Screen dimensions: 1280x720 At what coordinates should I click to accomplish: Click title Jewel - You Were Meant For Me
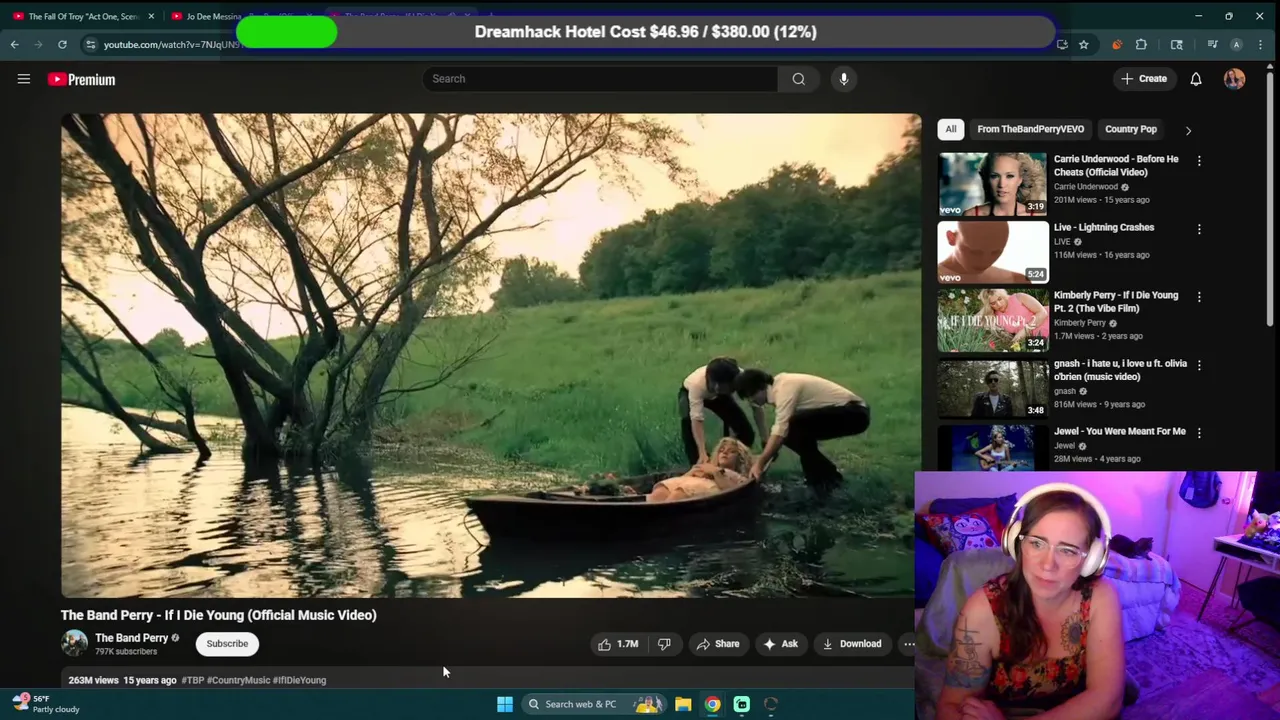1119,431
